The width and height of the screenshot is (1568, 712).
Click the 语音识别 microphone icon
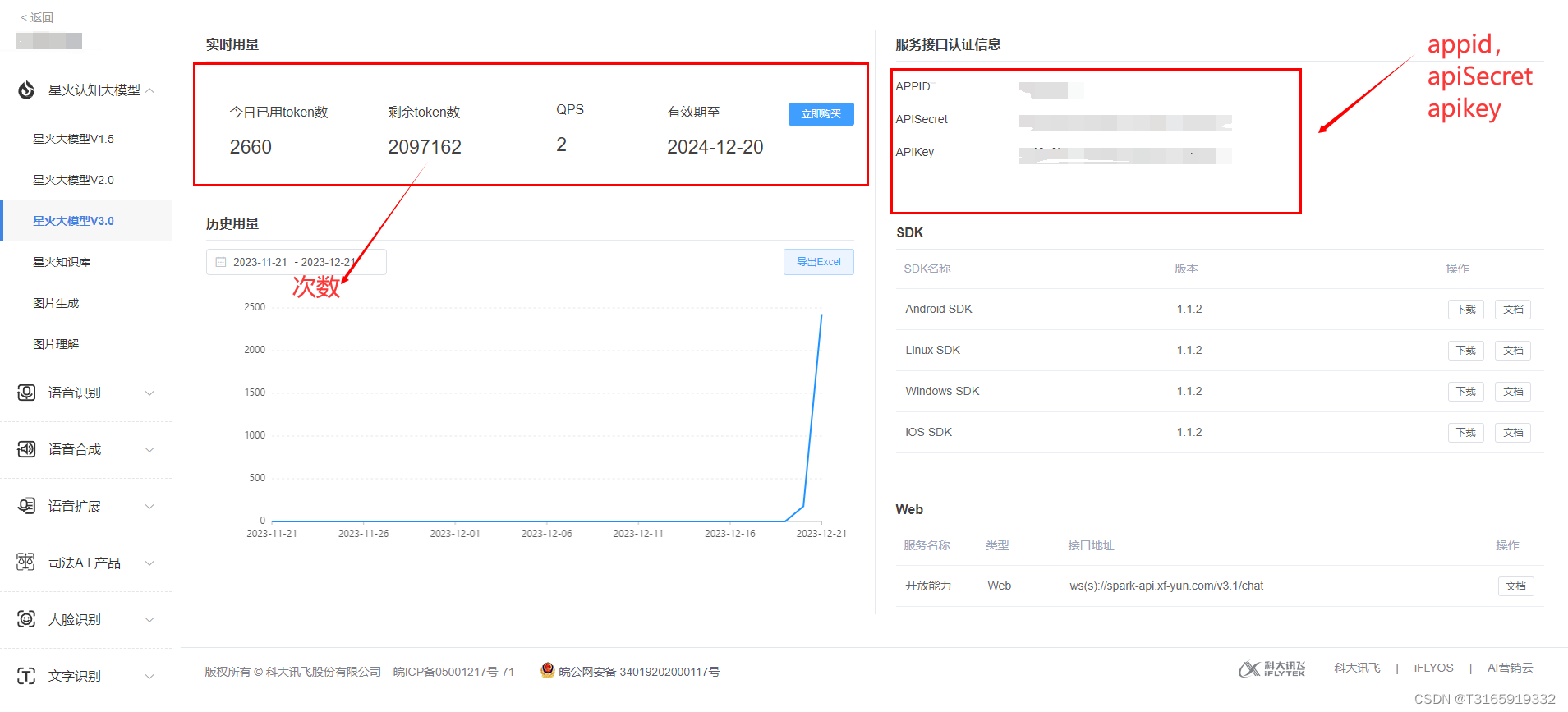click(26, 393)
